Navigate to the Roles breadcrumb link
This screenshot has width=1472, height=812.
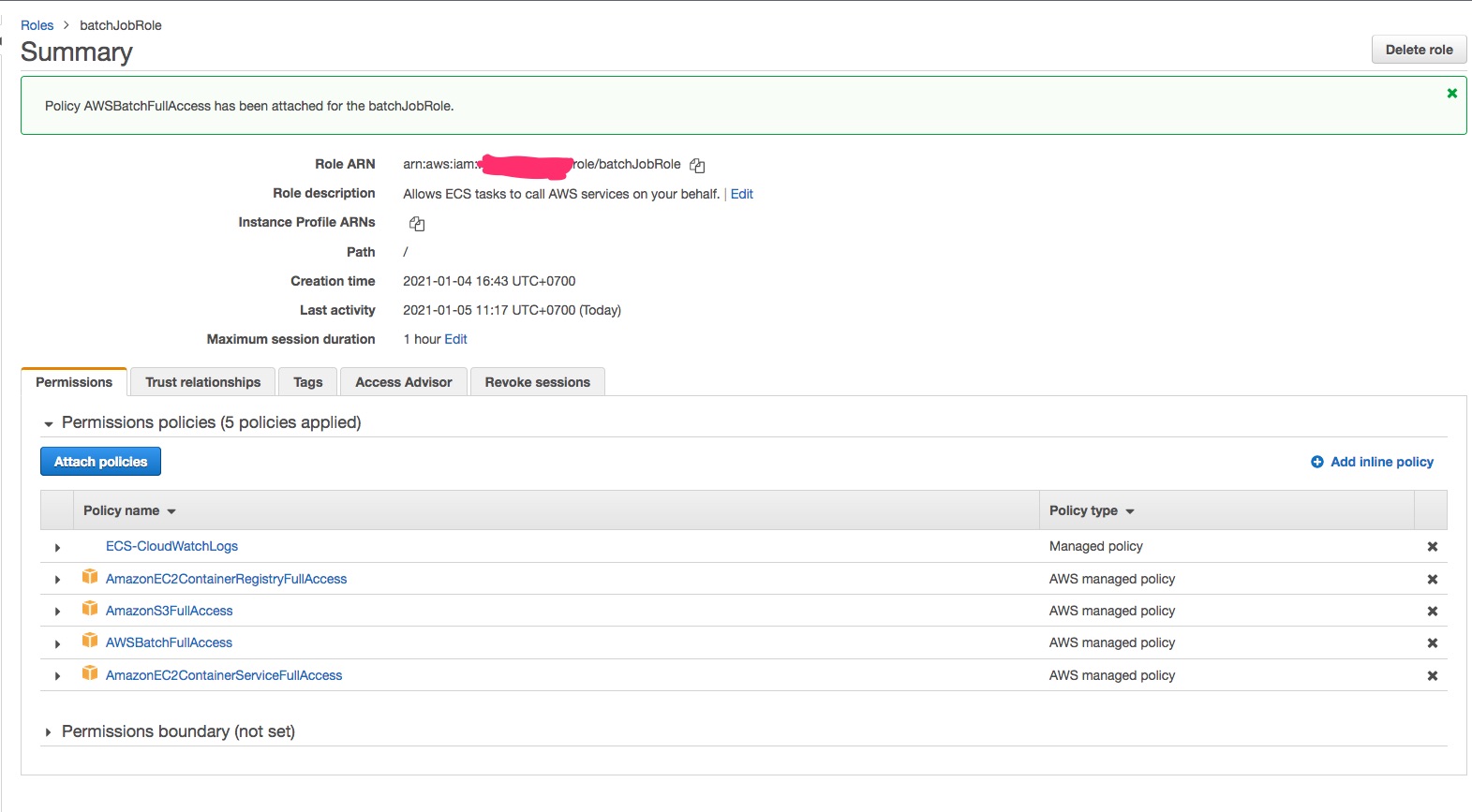[37, 25]
